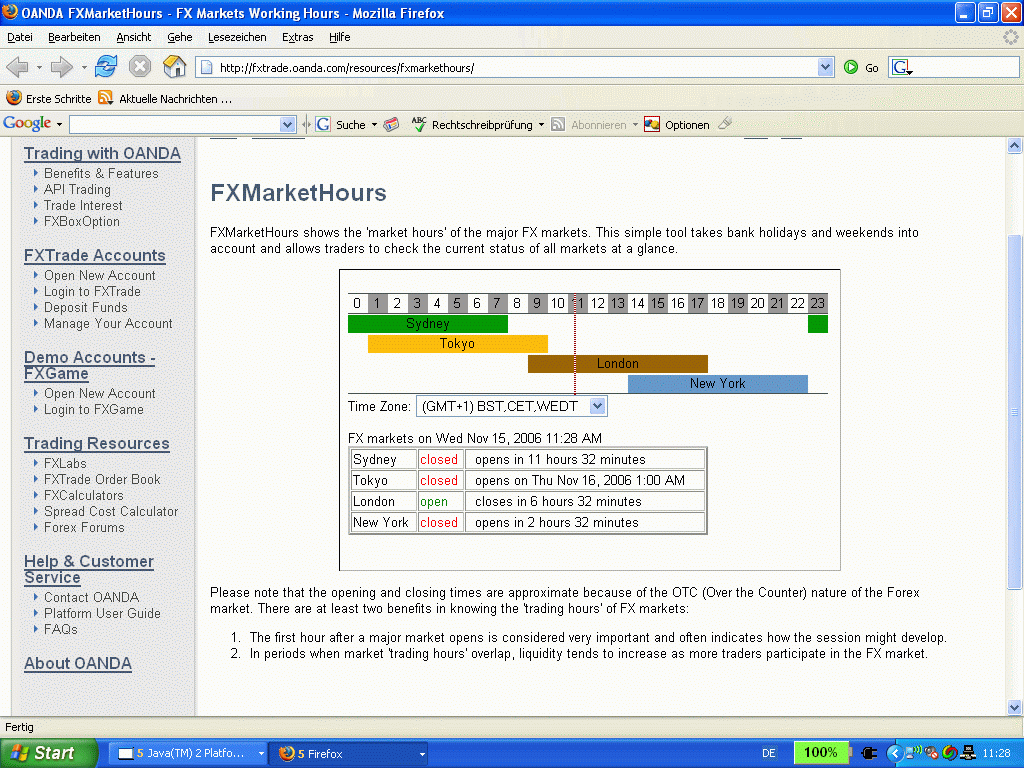Open the Platform User Guide link
The height and width of the screenshot is (768, 1024).
coord(102,613)
